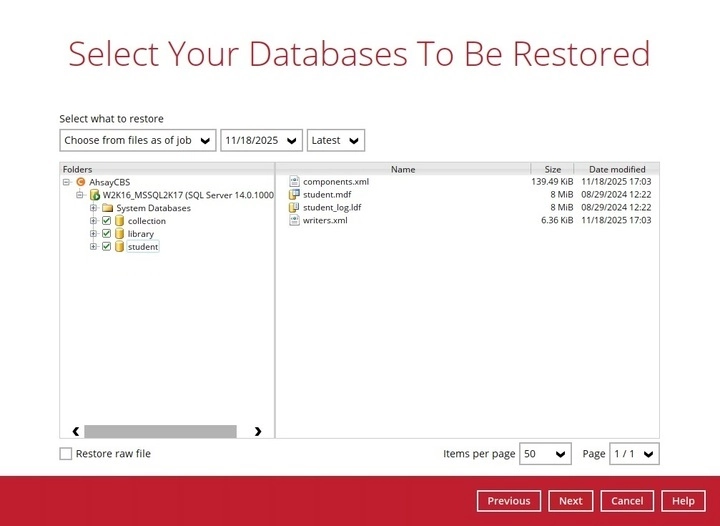Click the SQL Server instance icon
This screenshot has height=526, width=720.
pyautogui.click(x=95, y=195)
